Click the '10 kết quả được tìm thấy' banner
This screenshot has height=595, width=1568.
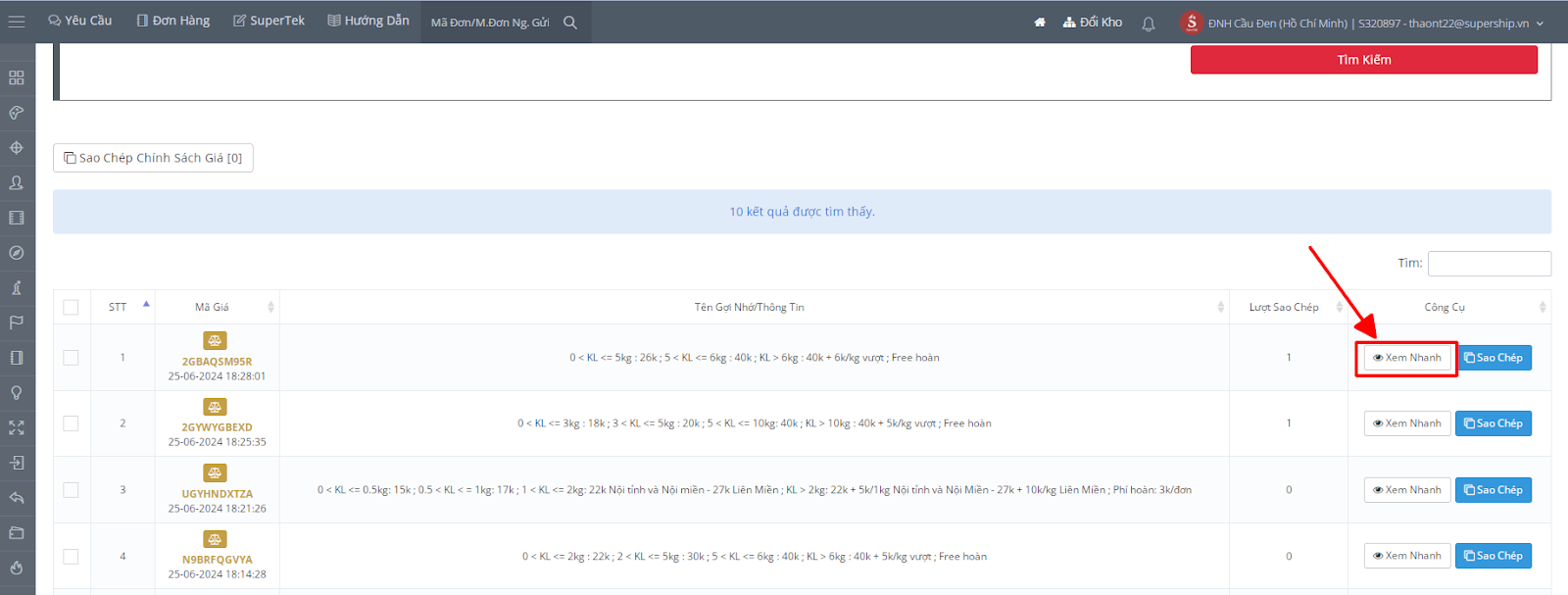[x=802, y=212]
